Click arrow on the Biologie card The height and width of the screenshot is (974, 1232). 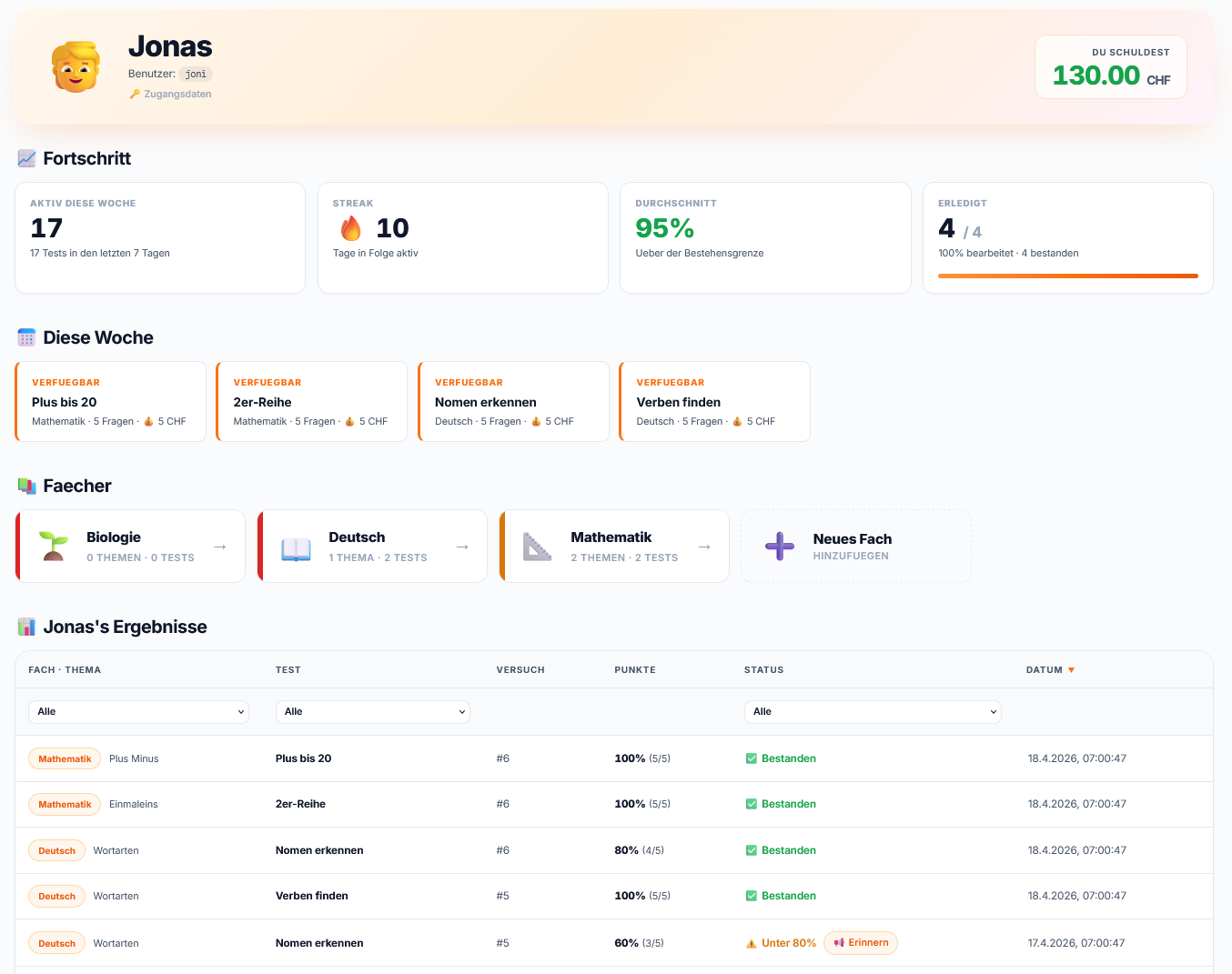[x=220, y=547]
